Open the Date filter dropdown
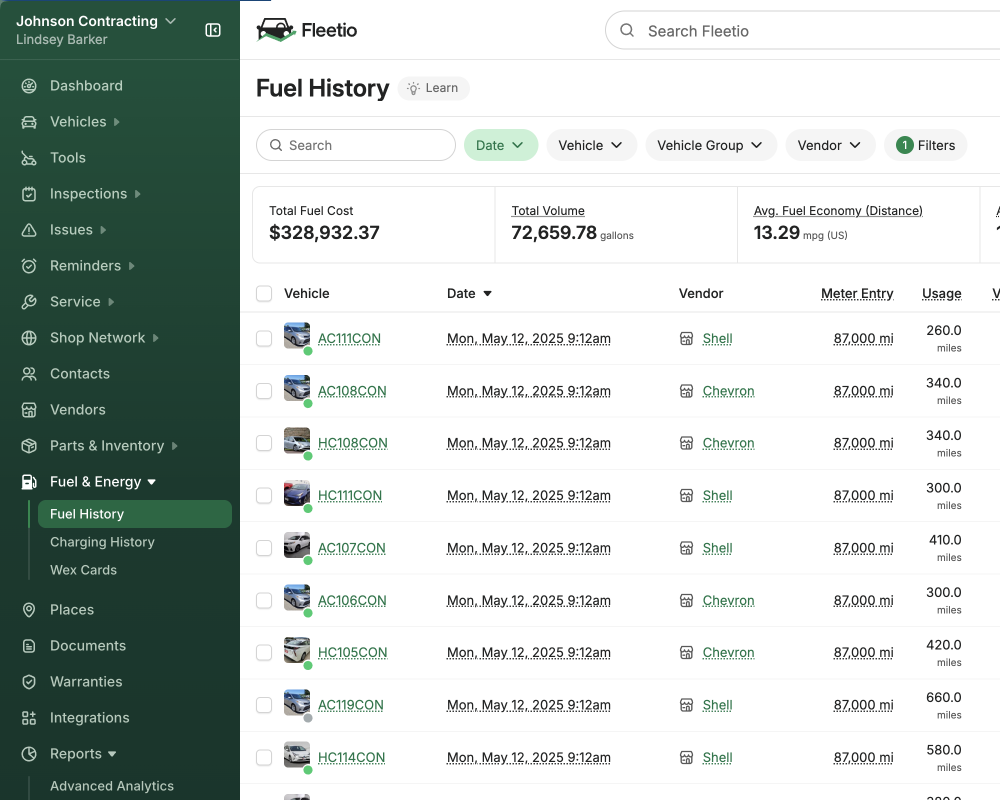This screenshot has width=1000, height=800. 500,145
